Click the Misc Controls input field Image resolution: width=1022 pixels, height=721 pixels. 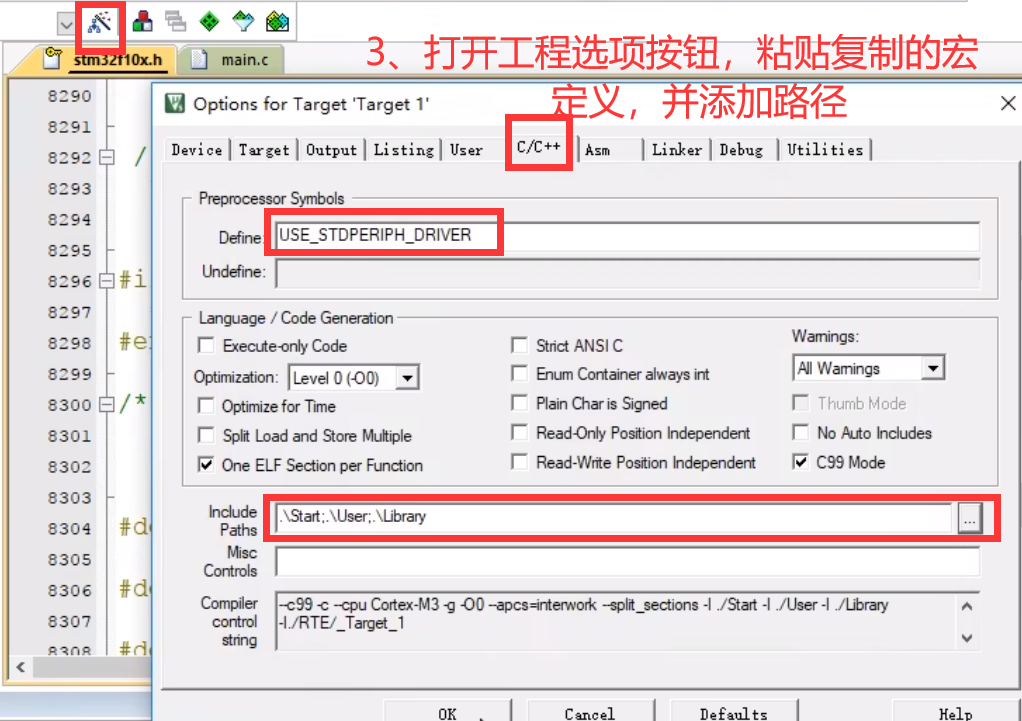[627, 561]
